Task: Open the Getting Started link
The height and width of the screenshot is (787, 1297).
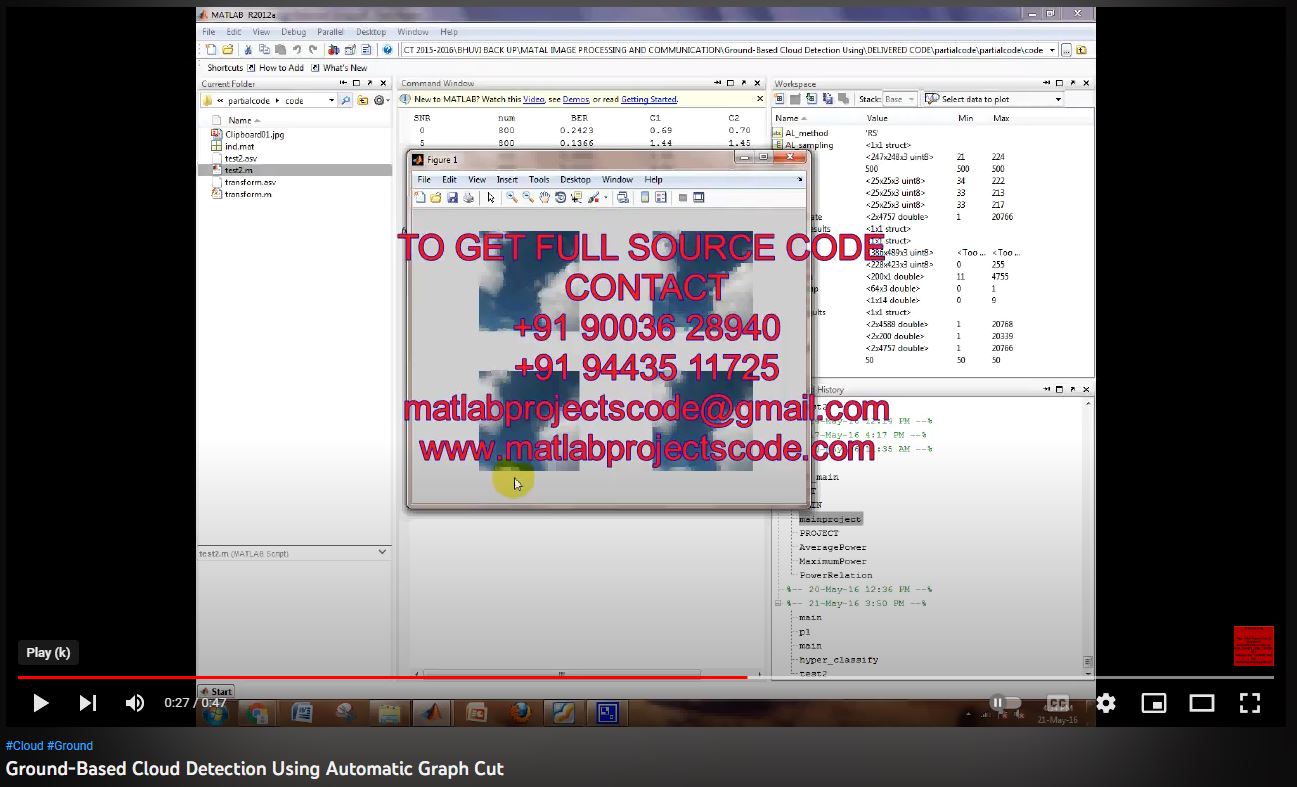Action: coord(649,100)
